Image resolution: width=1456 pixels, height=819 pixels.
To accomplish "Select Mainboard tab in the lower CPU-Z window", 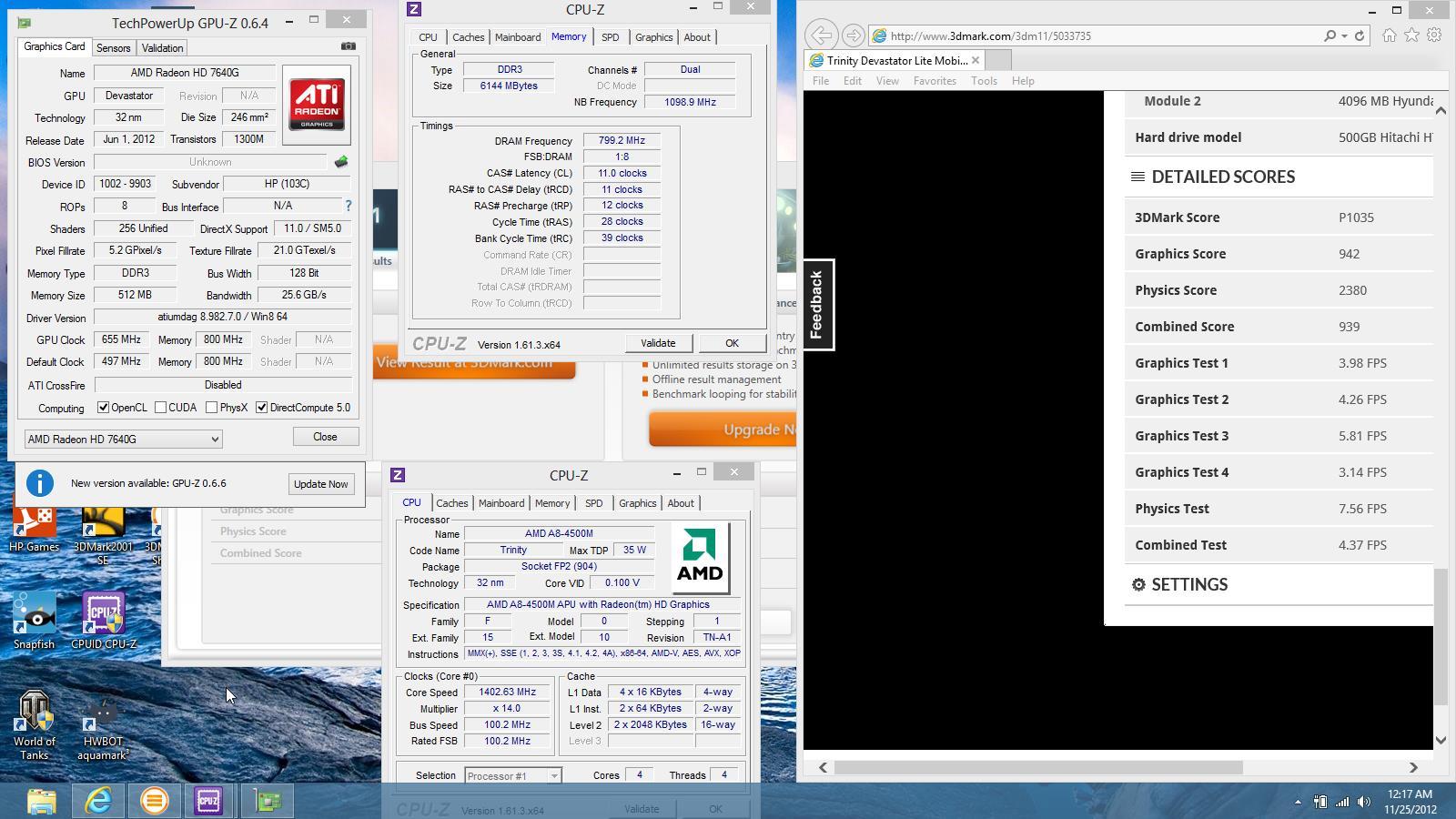I will pyautogui.click(x=501, y=503).
